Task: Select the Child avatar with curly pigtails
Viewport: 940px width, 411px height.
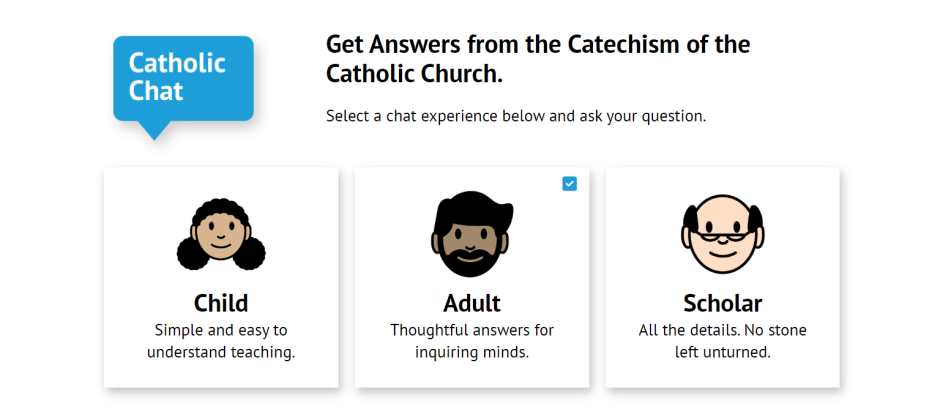Action: pyautogui.click(x=221, y=234)
